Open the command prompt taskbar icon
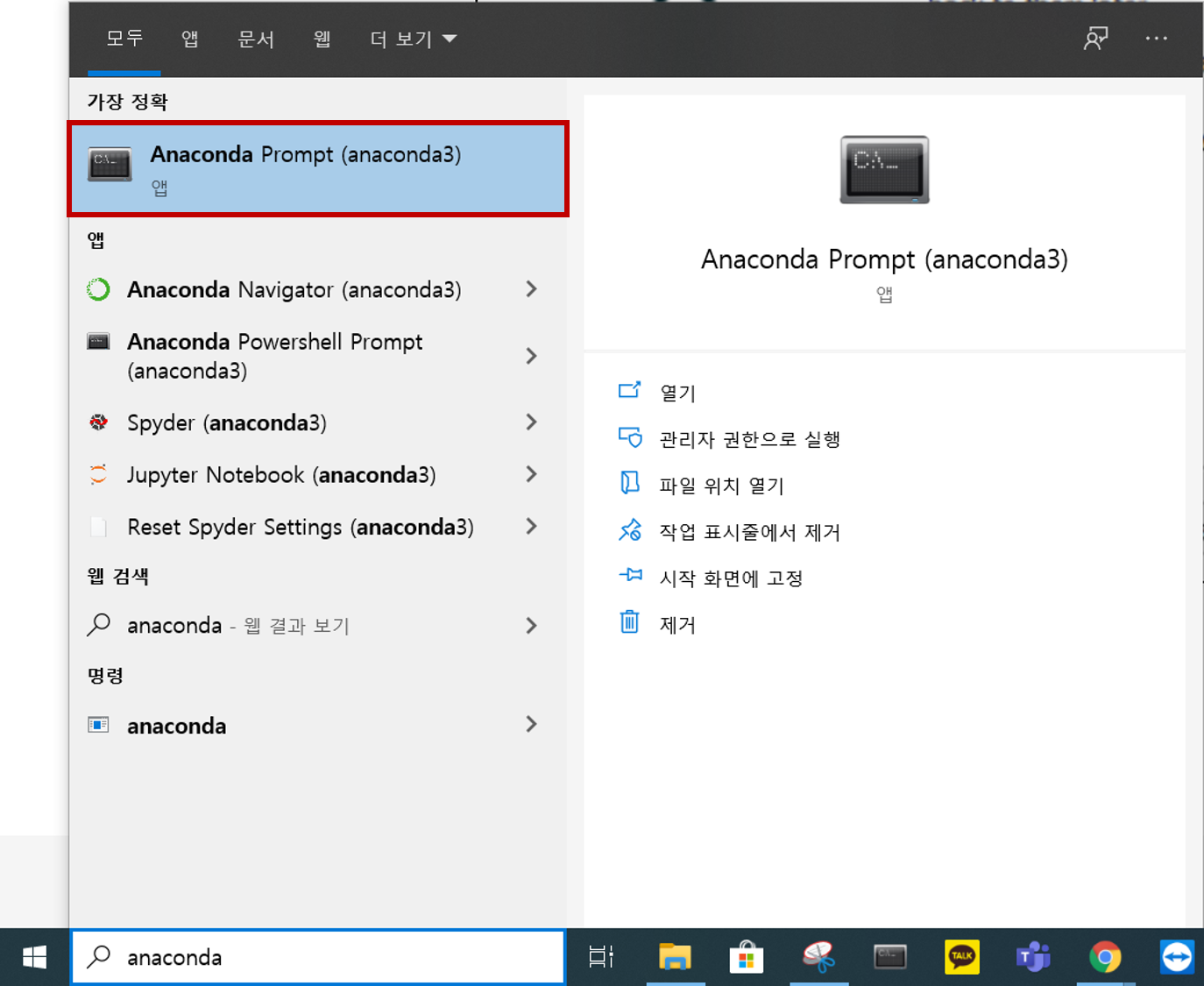 (x=889, y=957)
